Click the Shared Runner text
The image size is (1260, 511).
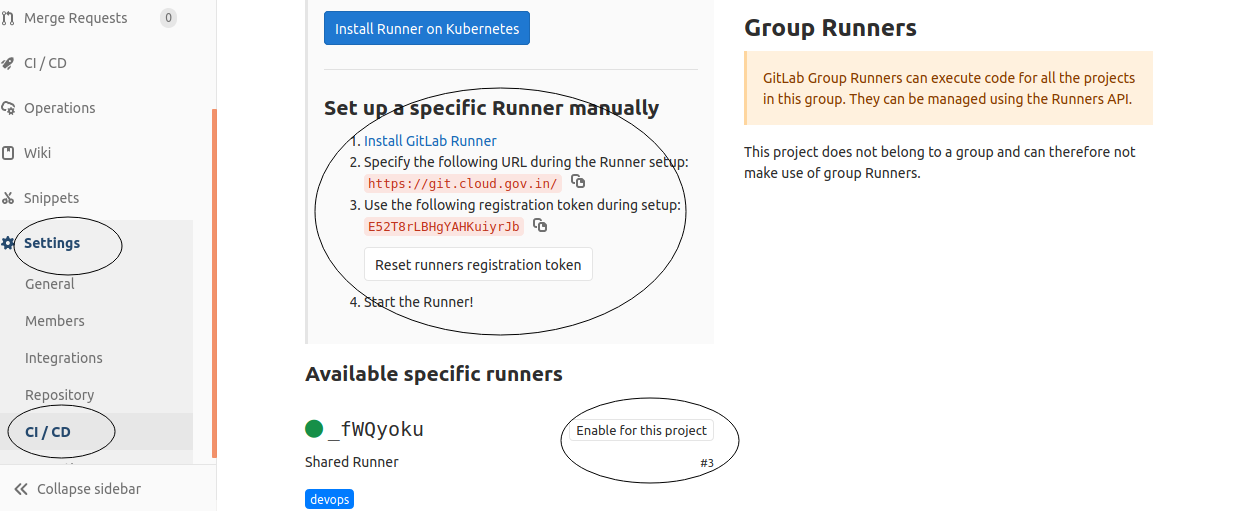[352, 462]
